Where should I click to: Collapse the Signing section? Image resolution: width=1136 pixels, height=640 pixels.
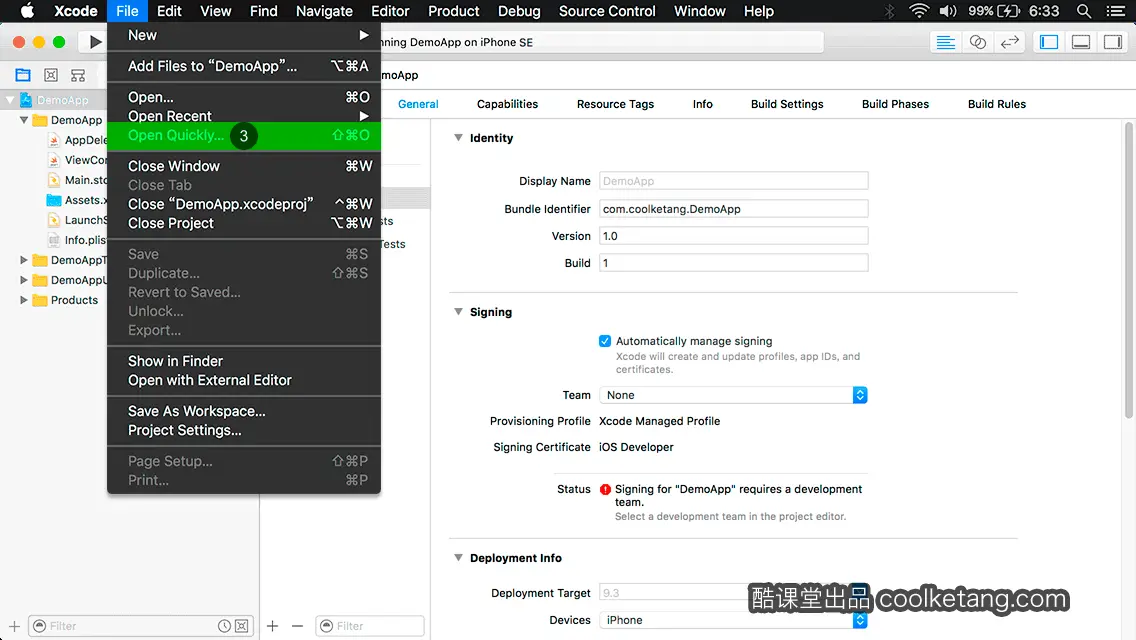459,312
